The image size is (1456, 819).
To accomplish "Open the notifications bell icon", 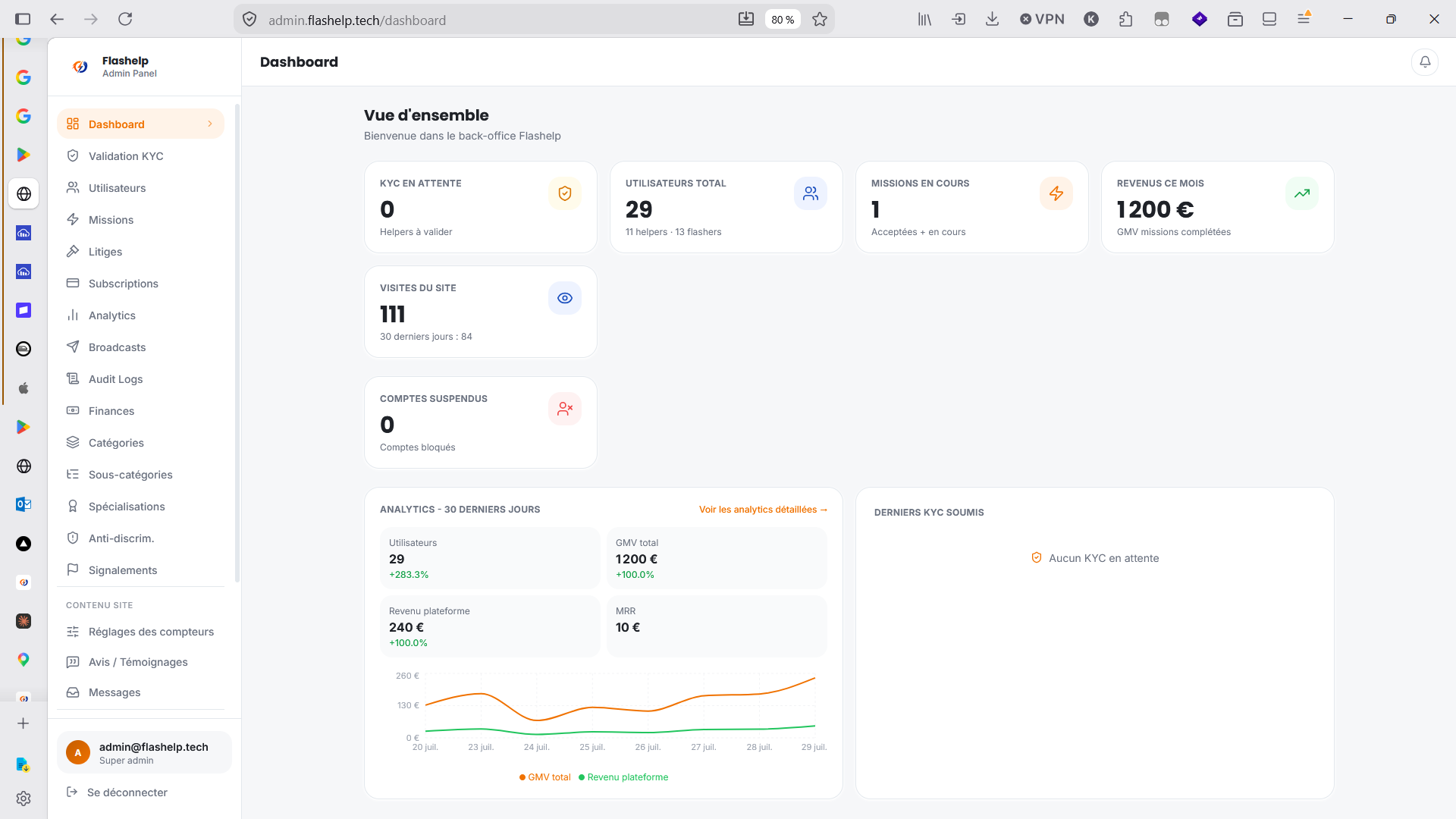I will (x=1425, y=62).
